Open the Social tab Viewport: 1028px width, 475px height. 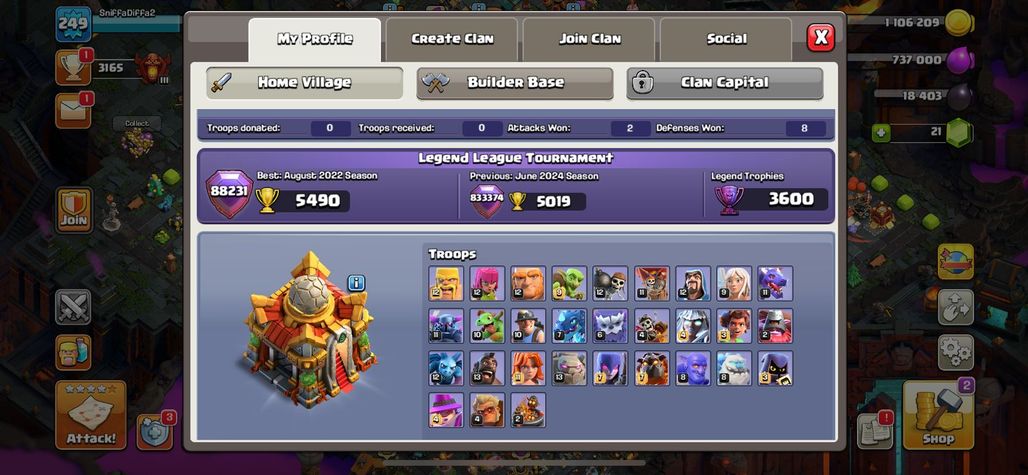pyautogui.click(x=726, y=39)
